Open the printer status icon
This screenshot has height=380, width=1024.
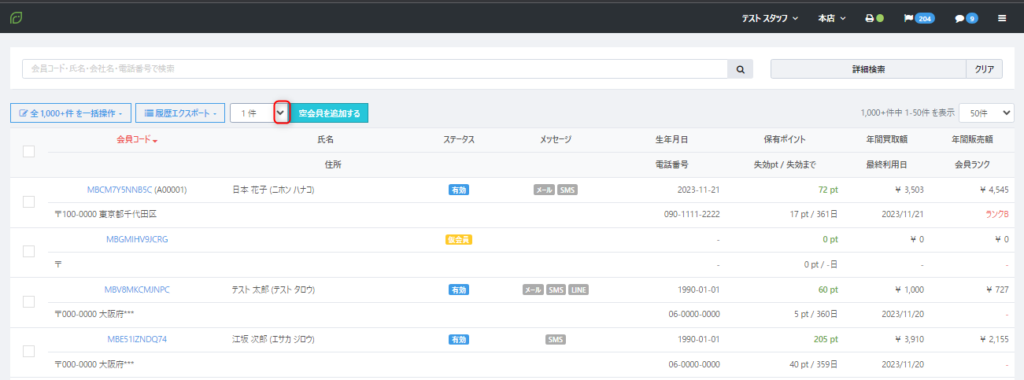click(874, 18)
